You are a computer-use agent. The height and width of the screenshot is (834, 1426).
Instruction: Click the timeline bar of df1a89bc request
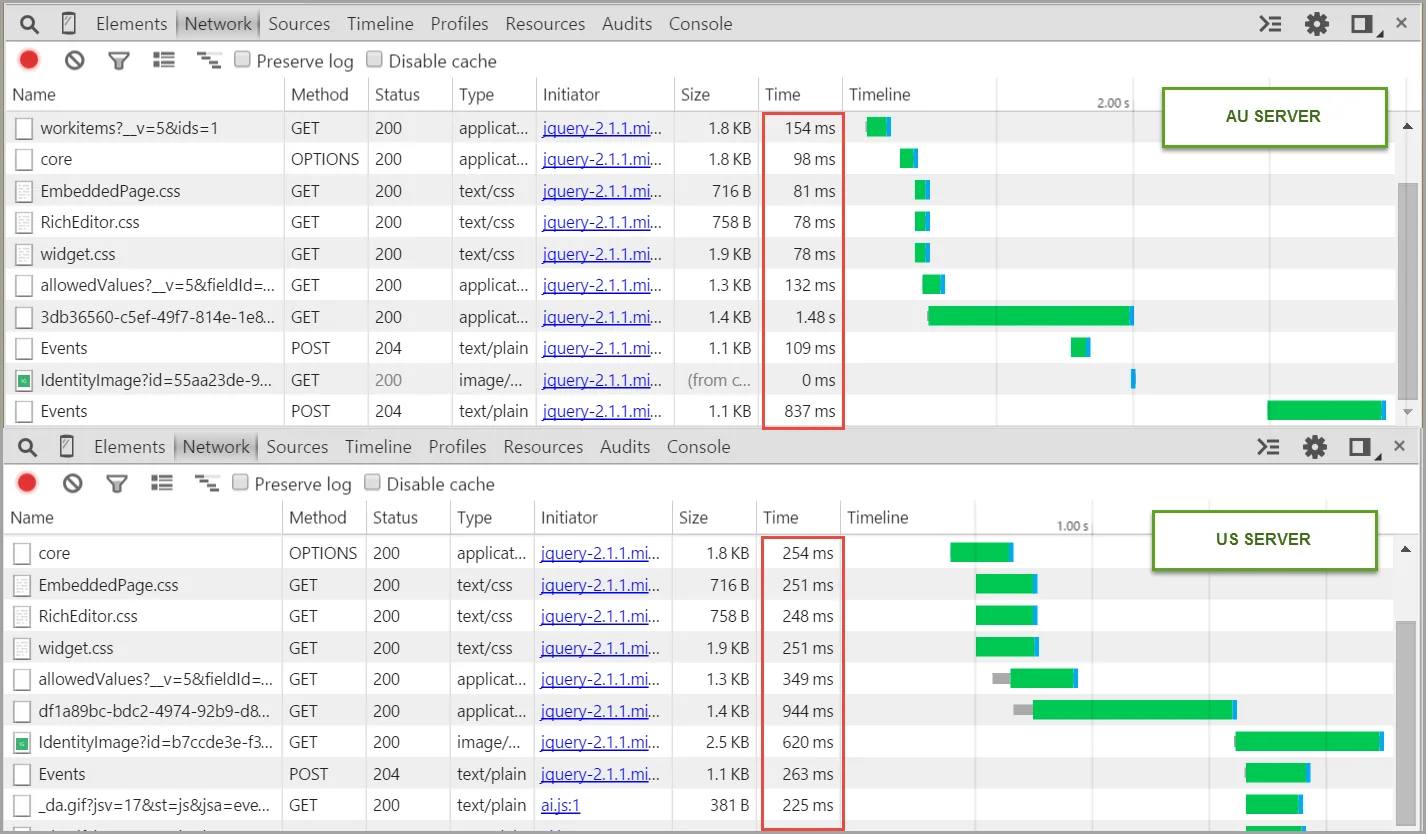pyautogui.click(x=1125, y=710)
